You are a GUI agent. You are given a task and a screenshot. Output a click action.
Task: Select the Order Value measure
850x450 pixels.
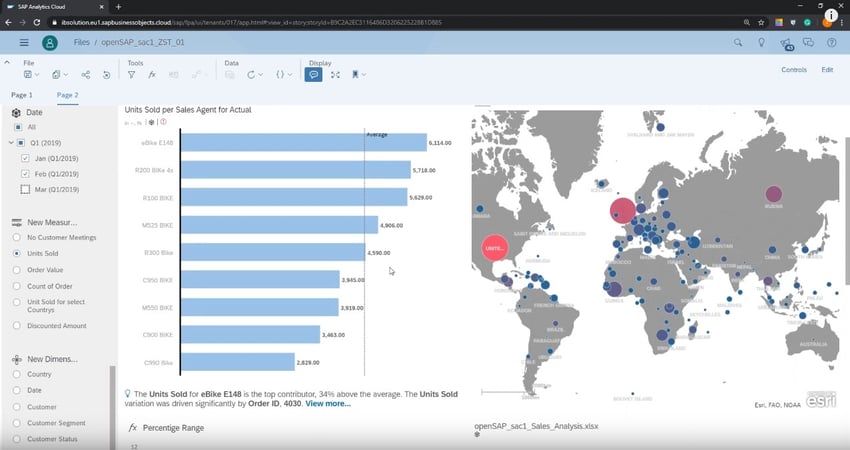point(17,269)
